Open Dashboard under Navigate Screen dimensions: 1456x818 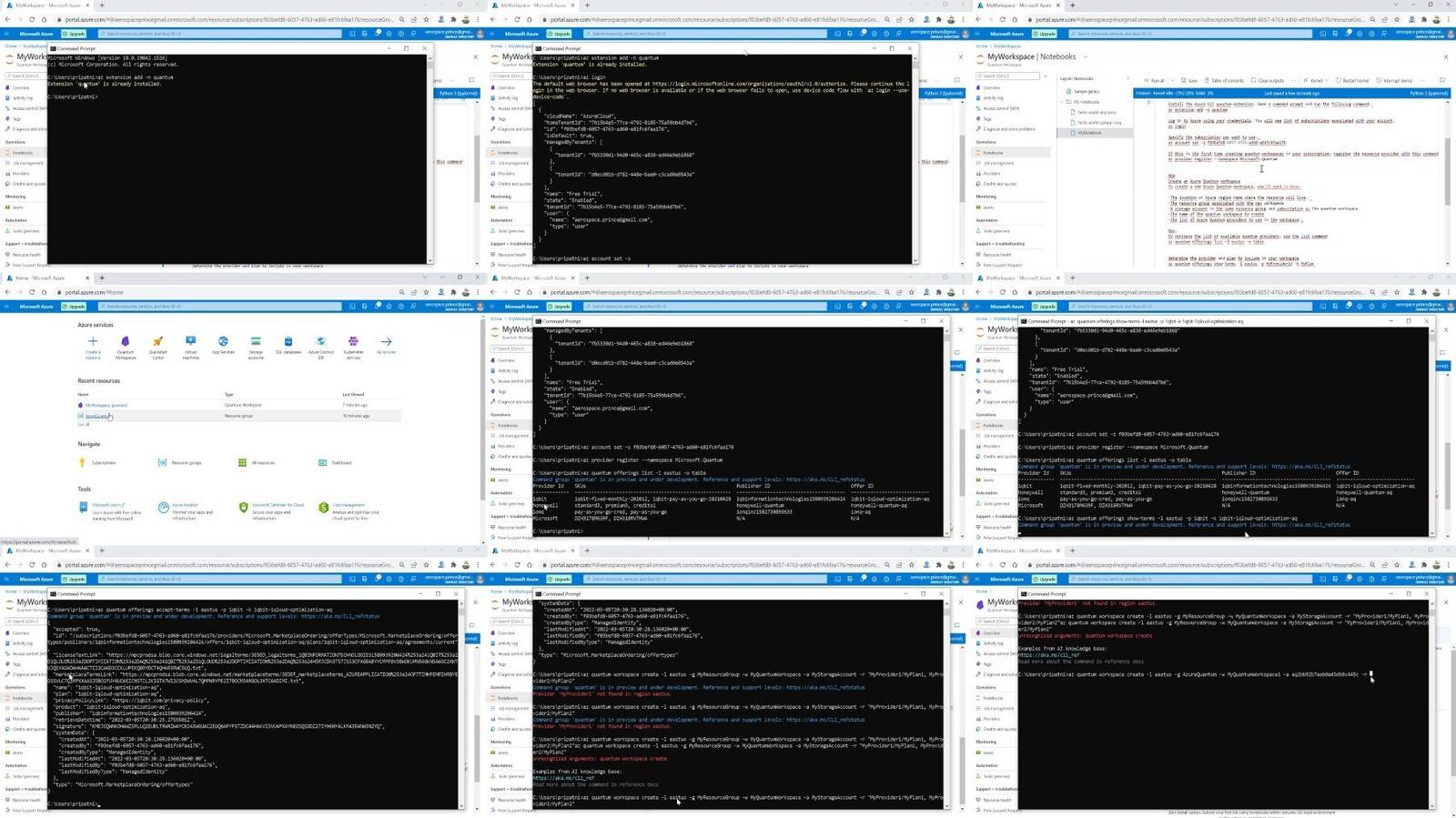[x=336, y=462]
